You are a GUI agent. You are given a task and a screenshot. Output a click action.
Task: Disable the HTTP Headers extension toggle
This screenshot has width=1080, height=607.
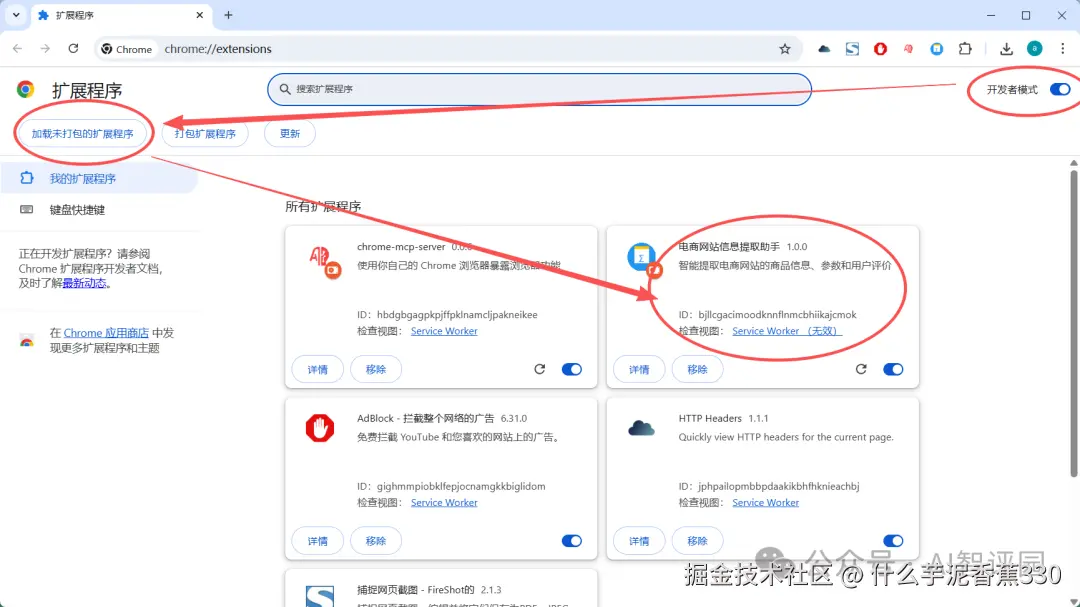tap(893, 540)
